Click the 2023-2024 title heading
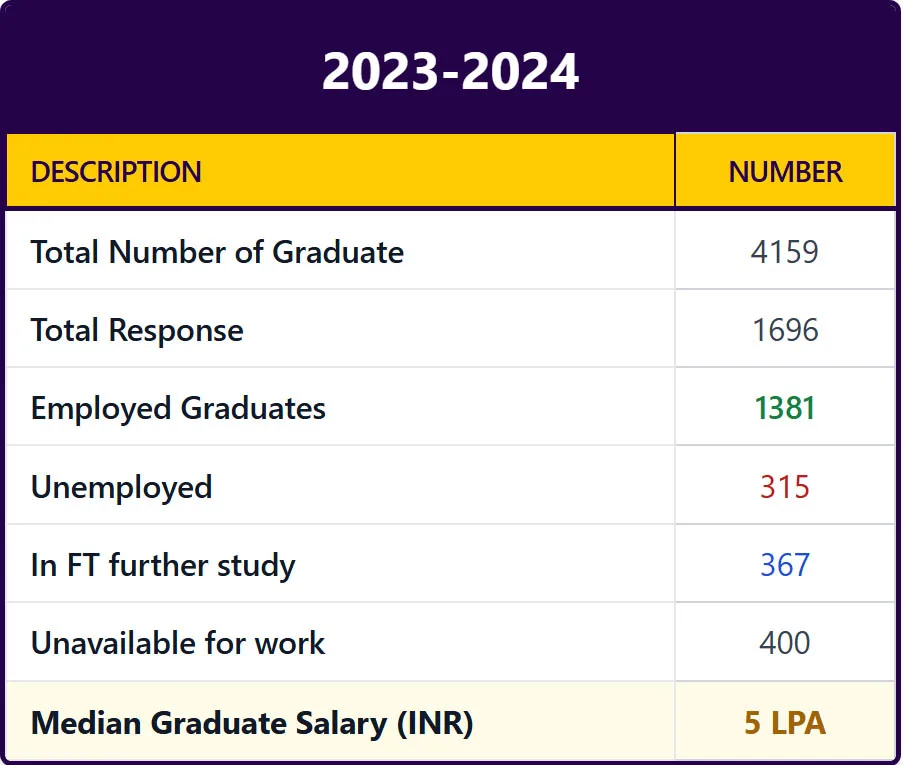 click(450, 72)
